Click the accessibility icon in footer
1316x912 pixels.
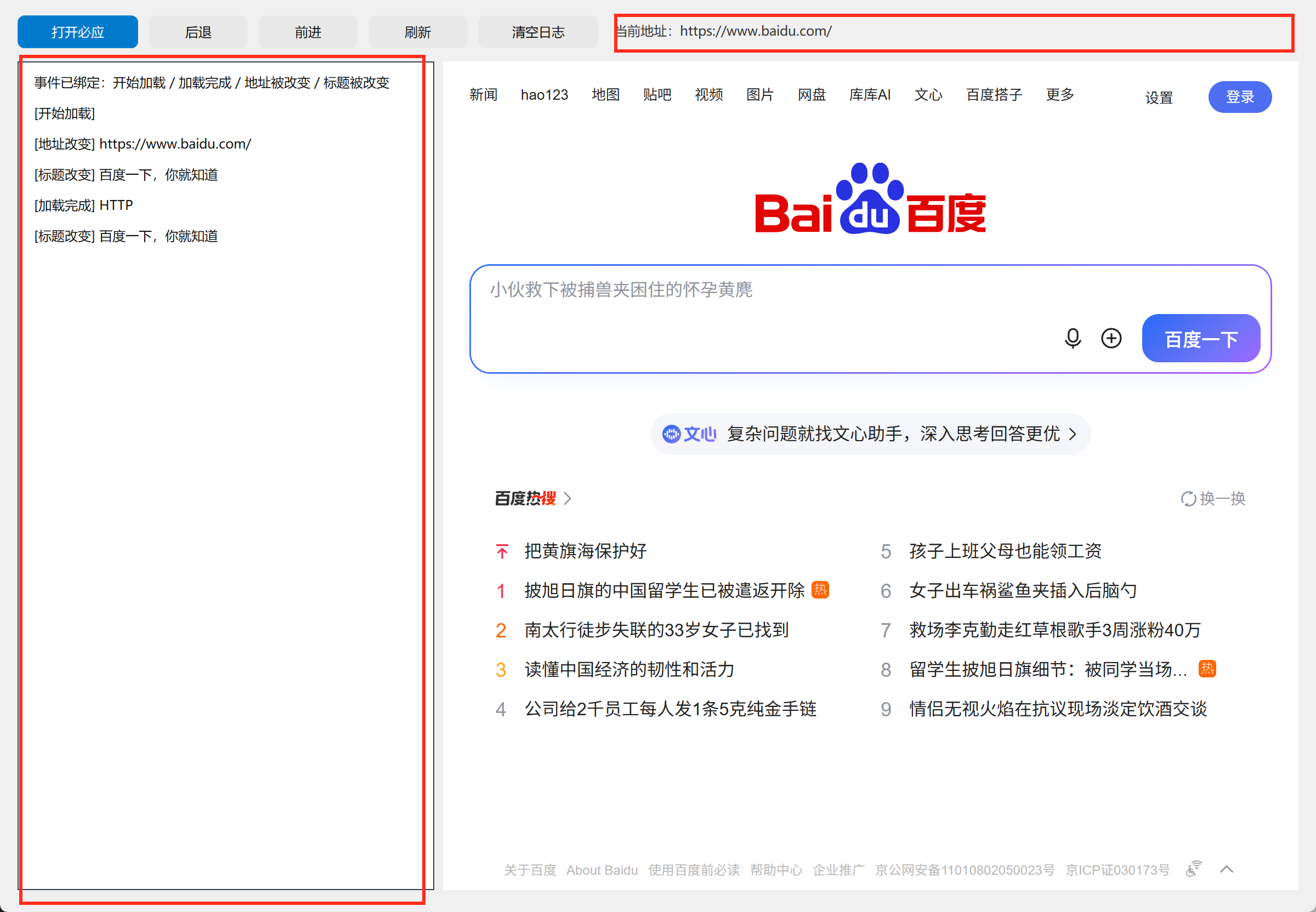(x=1193, y=869)
